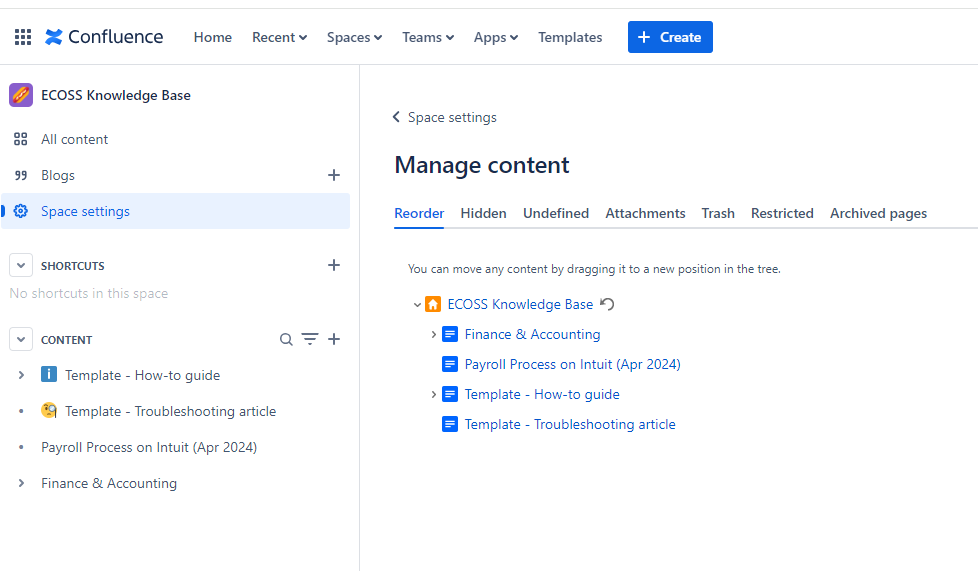Open Templates in top navigation
978x571 pixels.
[x=570, y=37]
